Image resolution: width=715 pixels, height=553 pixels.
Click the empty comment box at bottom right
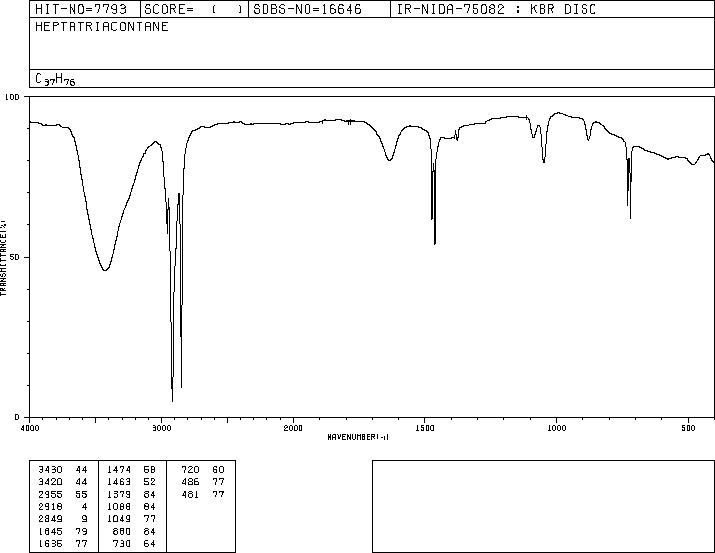544,506
